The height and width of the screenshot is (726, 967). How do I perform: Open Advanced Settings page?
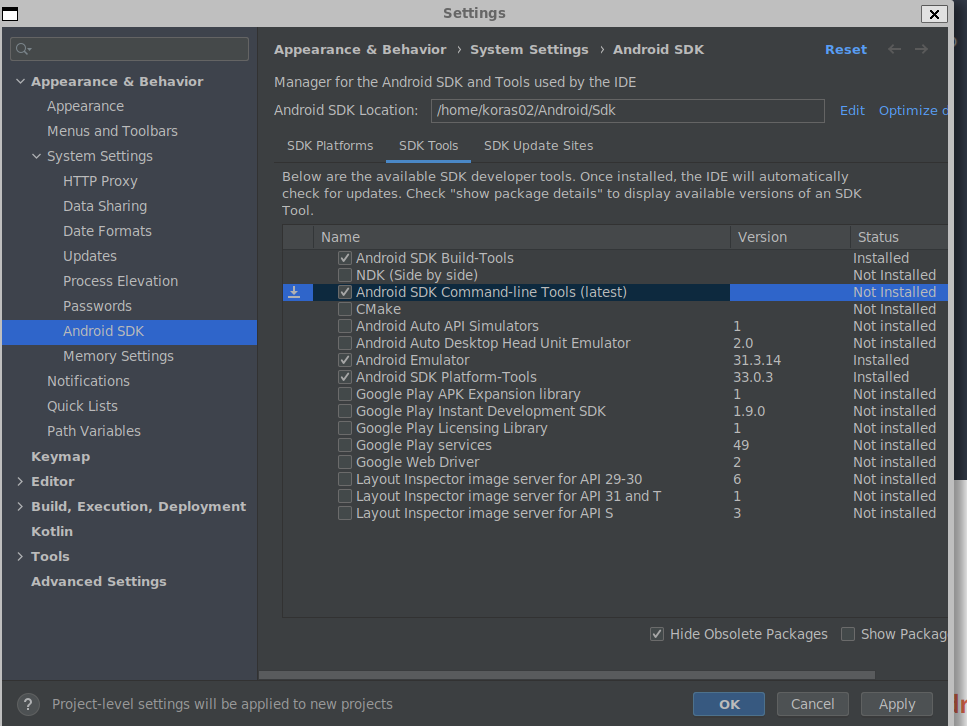point(99,581)
